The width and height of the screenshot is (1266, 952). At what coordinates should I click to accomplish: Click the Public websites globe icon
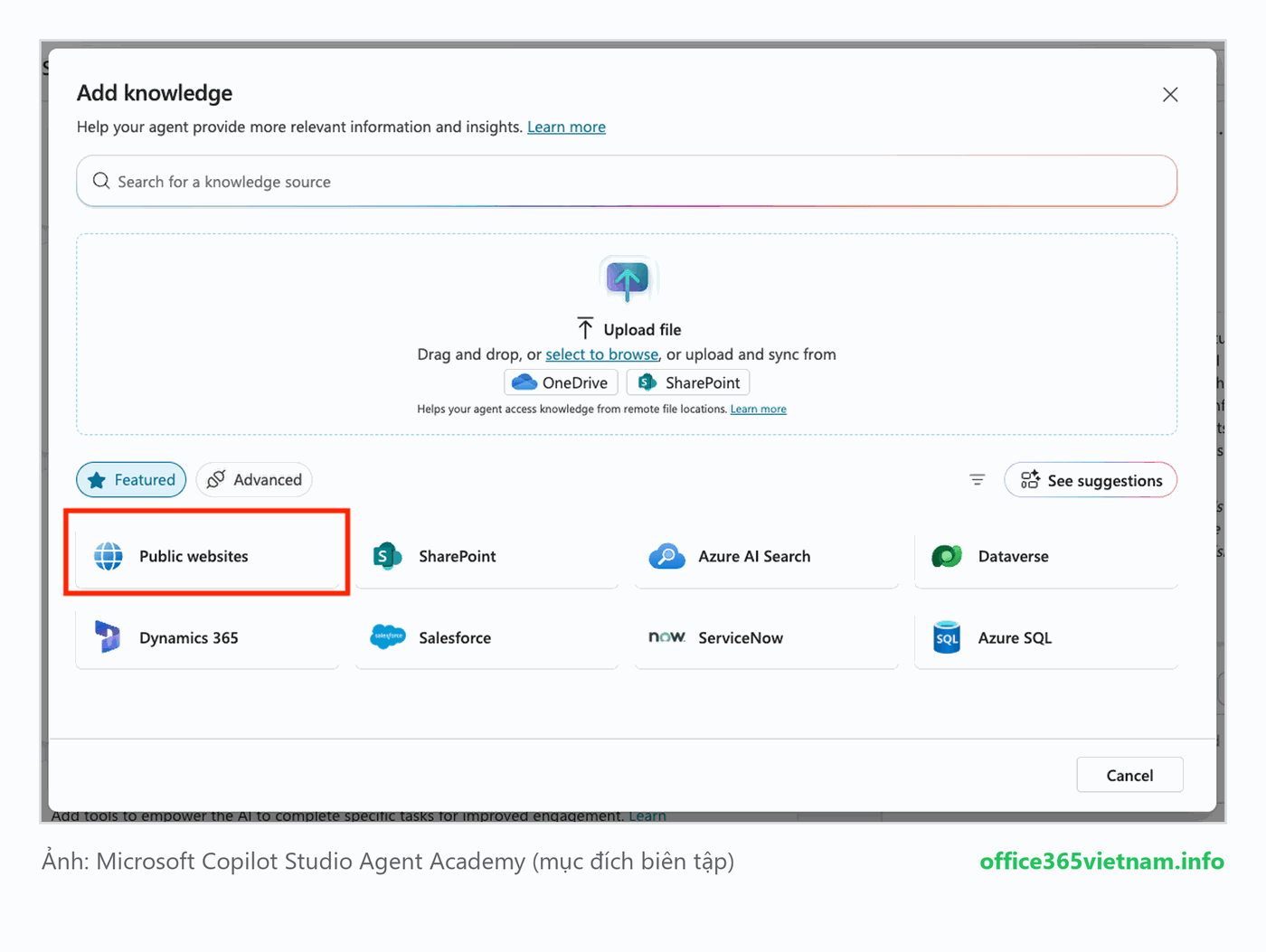tap(109, 556)
